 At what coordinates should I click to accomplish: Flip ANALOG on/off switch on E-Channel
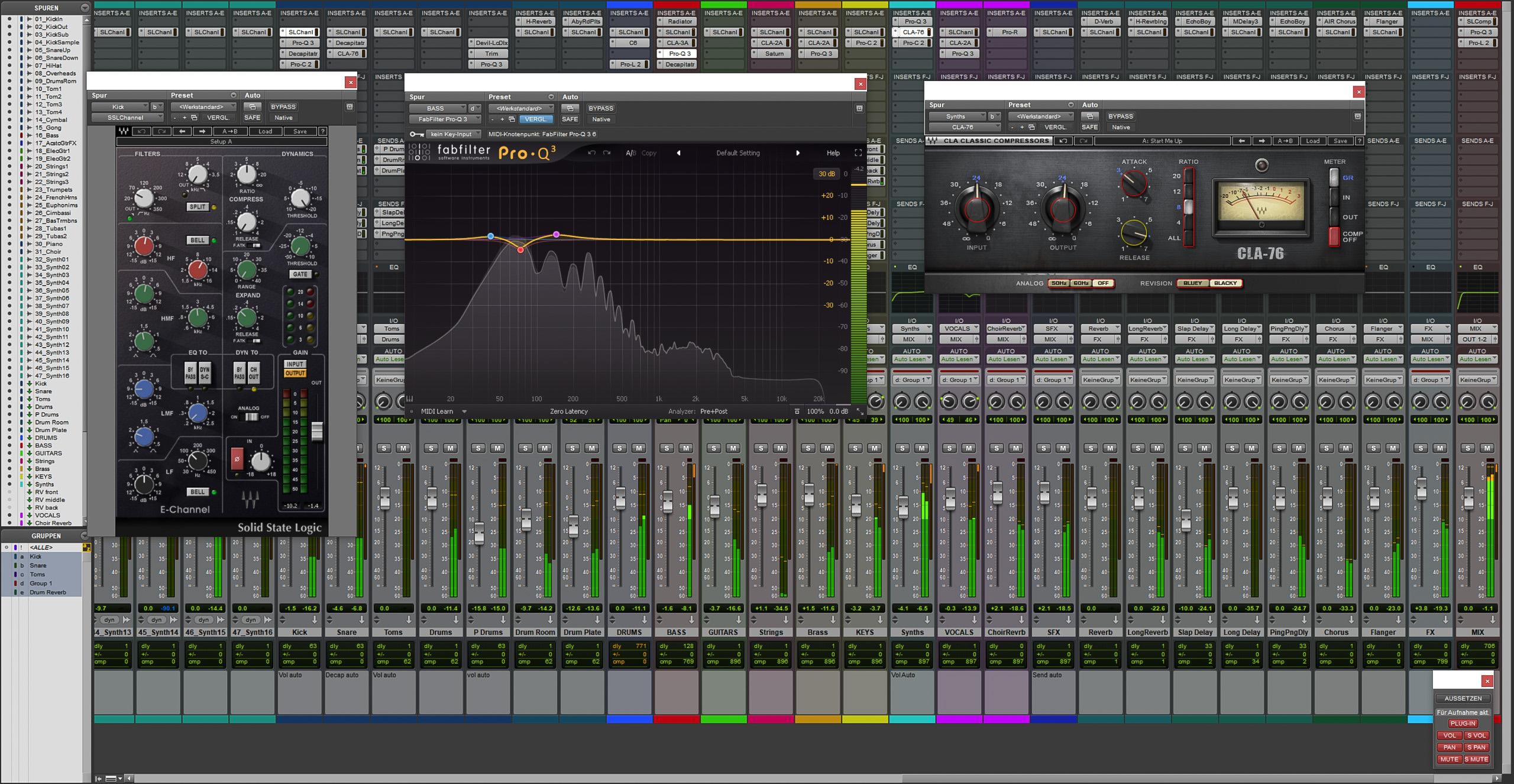tap(251, 417)
